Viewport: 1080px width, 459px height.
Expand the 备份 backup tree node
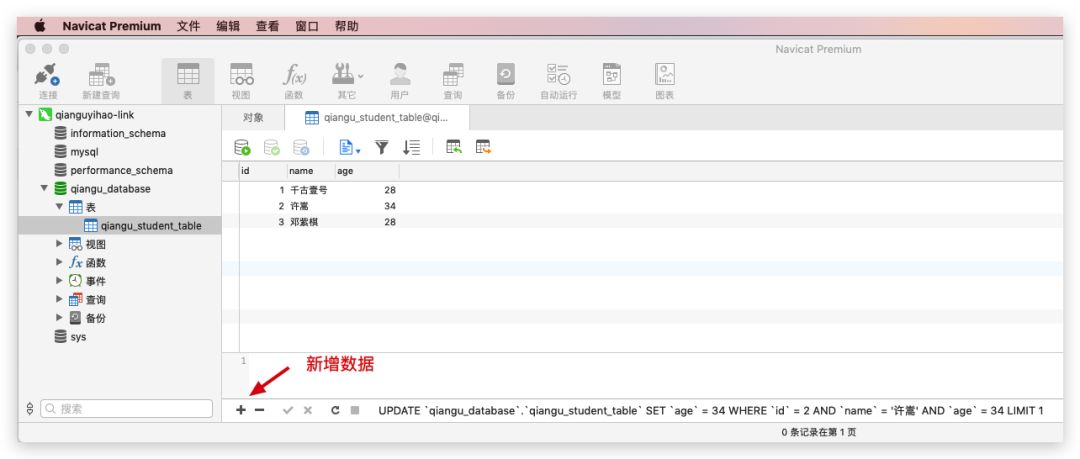pos(59,318)
